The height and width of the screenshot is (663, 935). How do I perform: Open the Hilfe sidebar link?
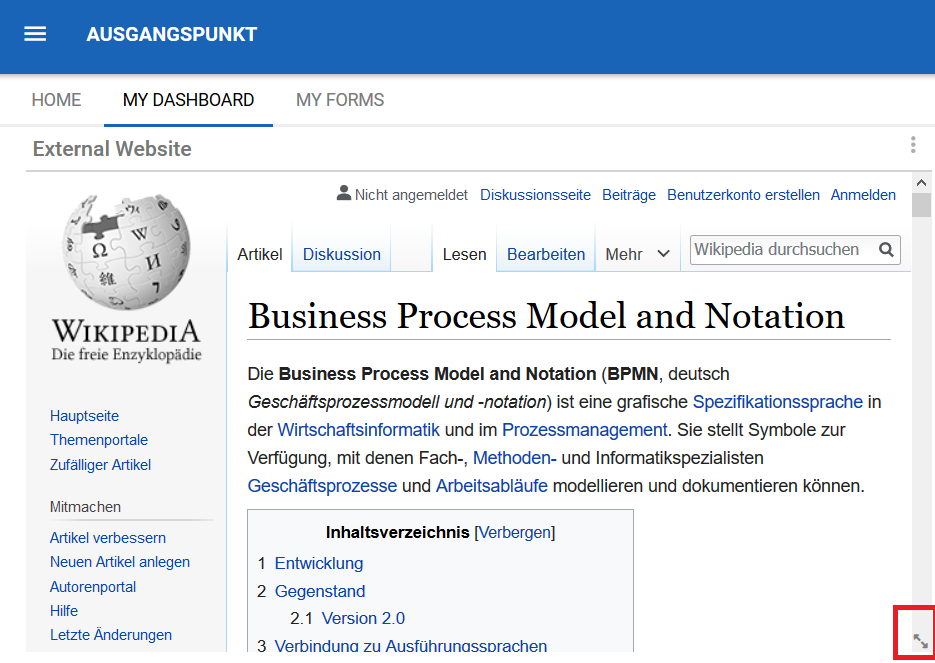tap(64, 611)
